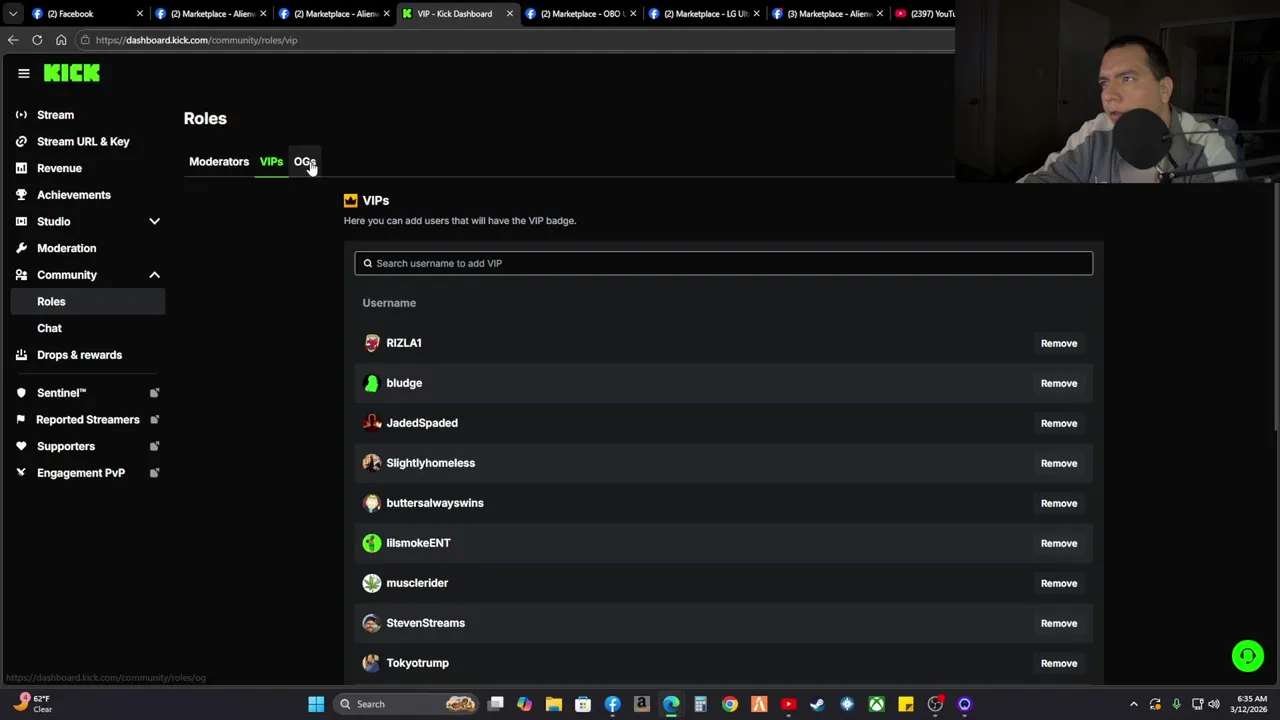
Task: Remove buttersalwayswins from VIPs
Action: click(x=1058, y=503)
